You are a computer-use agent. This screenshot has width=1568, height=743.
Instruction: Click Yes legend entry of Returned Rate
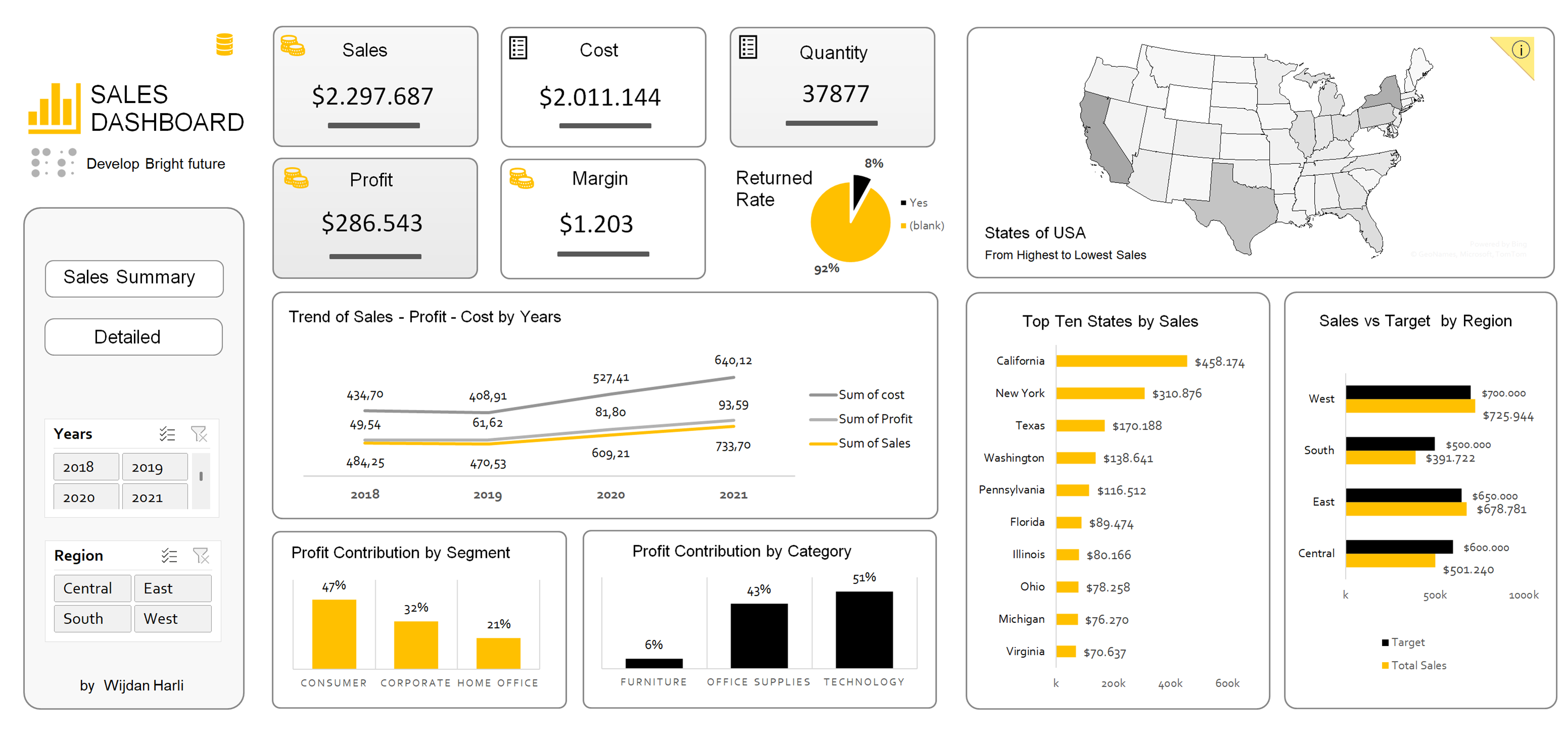[914, 203]
